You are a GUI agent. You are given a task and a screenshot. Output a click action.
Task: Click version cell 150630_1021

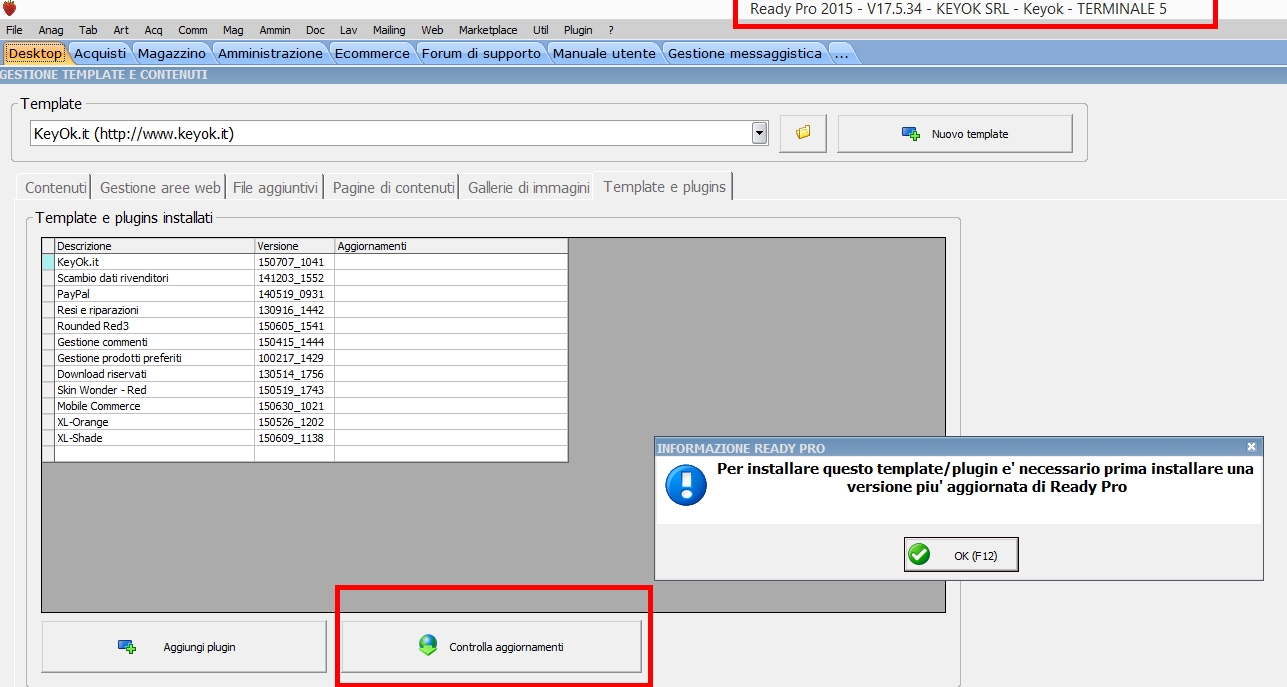click(x=294, y=406)
